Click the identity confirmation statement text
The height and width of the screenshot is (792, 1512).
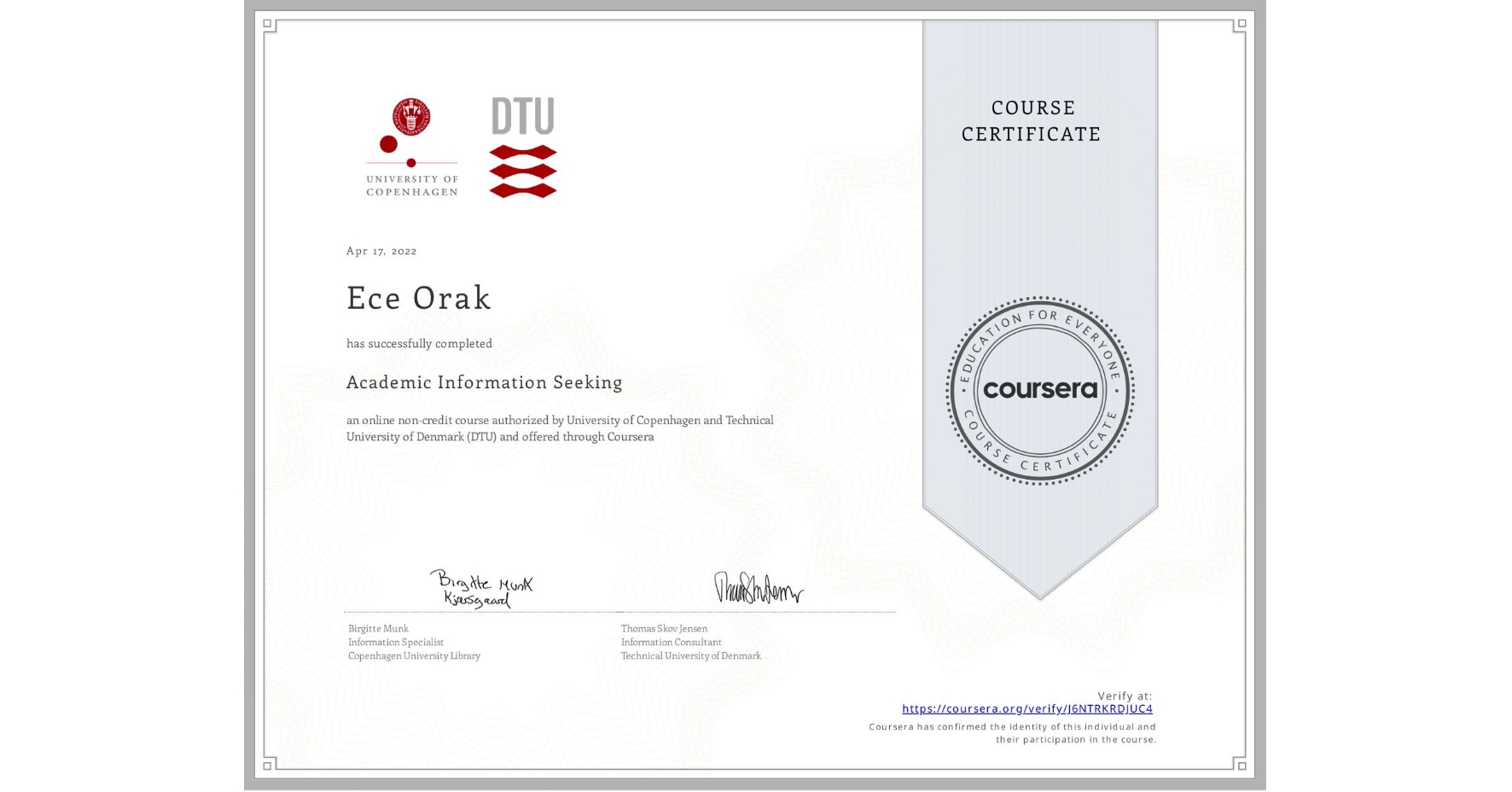pos(1011,732)
